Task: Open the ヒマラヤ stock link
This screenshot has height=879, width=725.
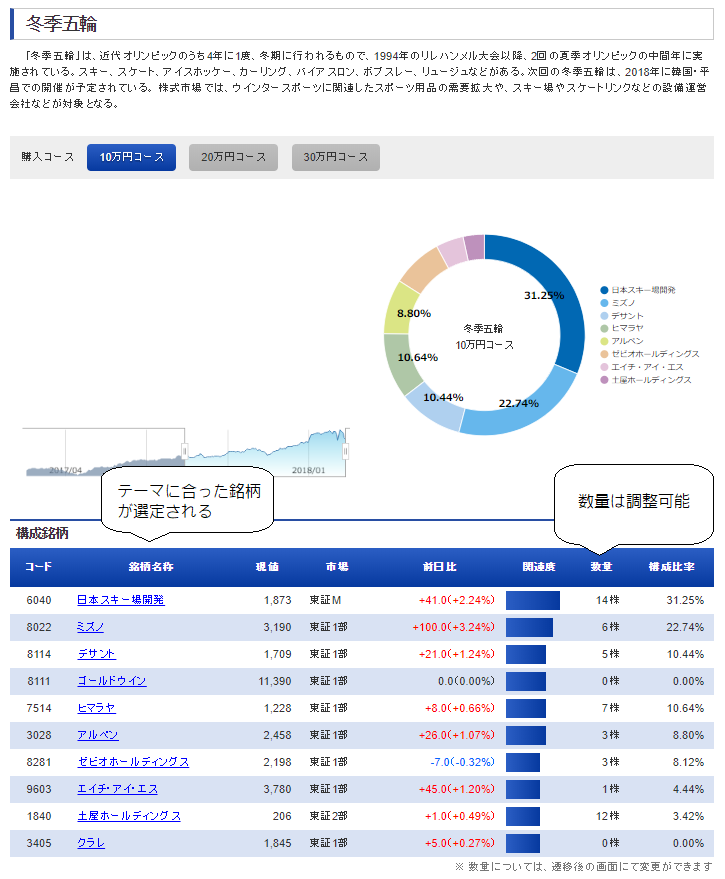Action: pyautogui.click(x=96, y=708)
